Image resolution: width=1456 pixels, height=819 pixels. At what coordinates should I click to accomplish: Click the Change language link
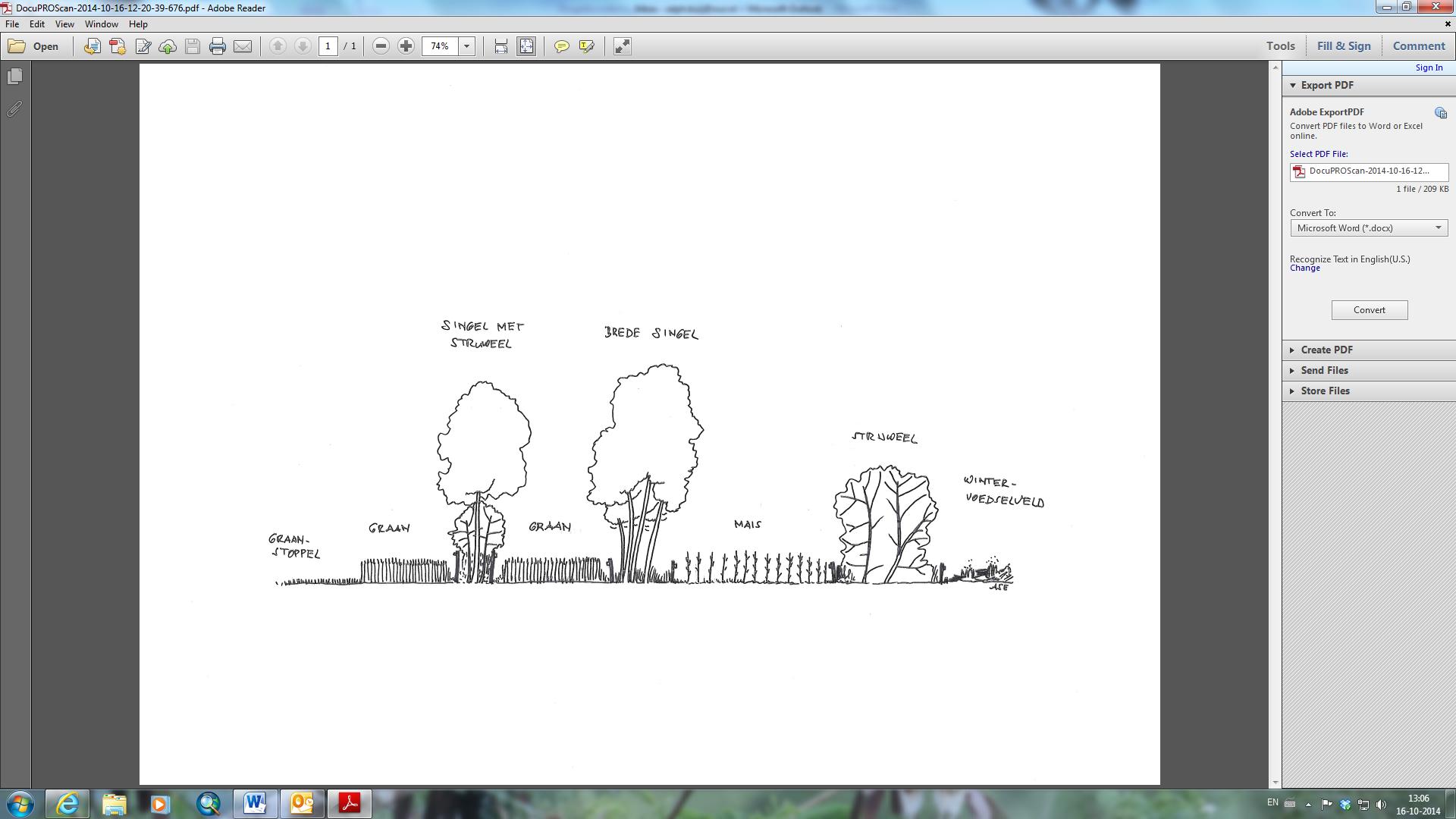[x=1305, y=268]
